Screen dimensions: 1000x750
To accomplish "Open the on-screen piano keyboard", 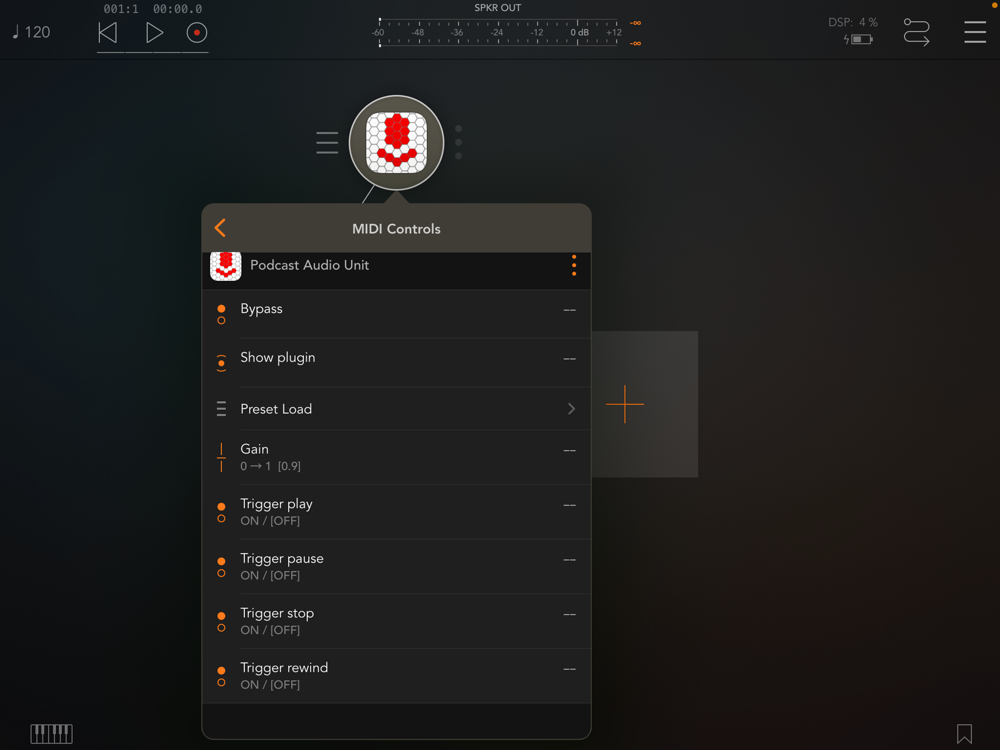I will click(x=52, y=733).
